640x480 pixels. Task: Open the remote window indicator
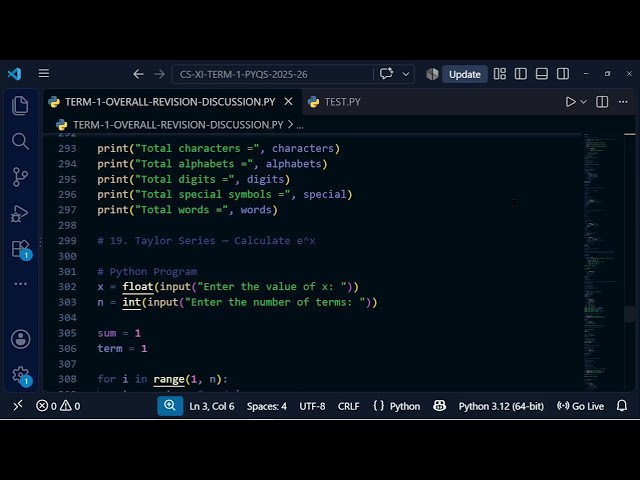(x=18, y=406)
